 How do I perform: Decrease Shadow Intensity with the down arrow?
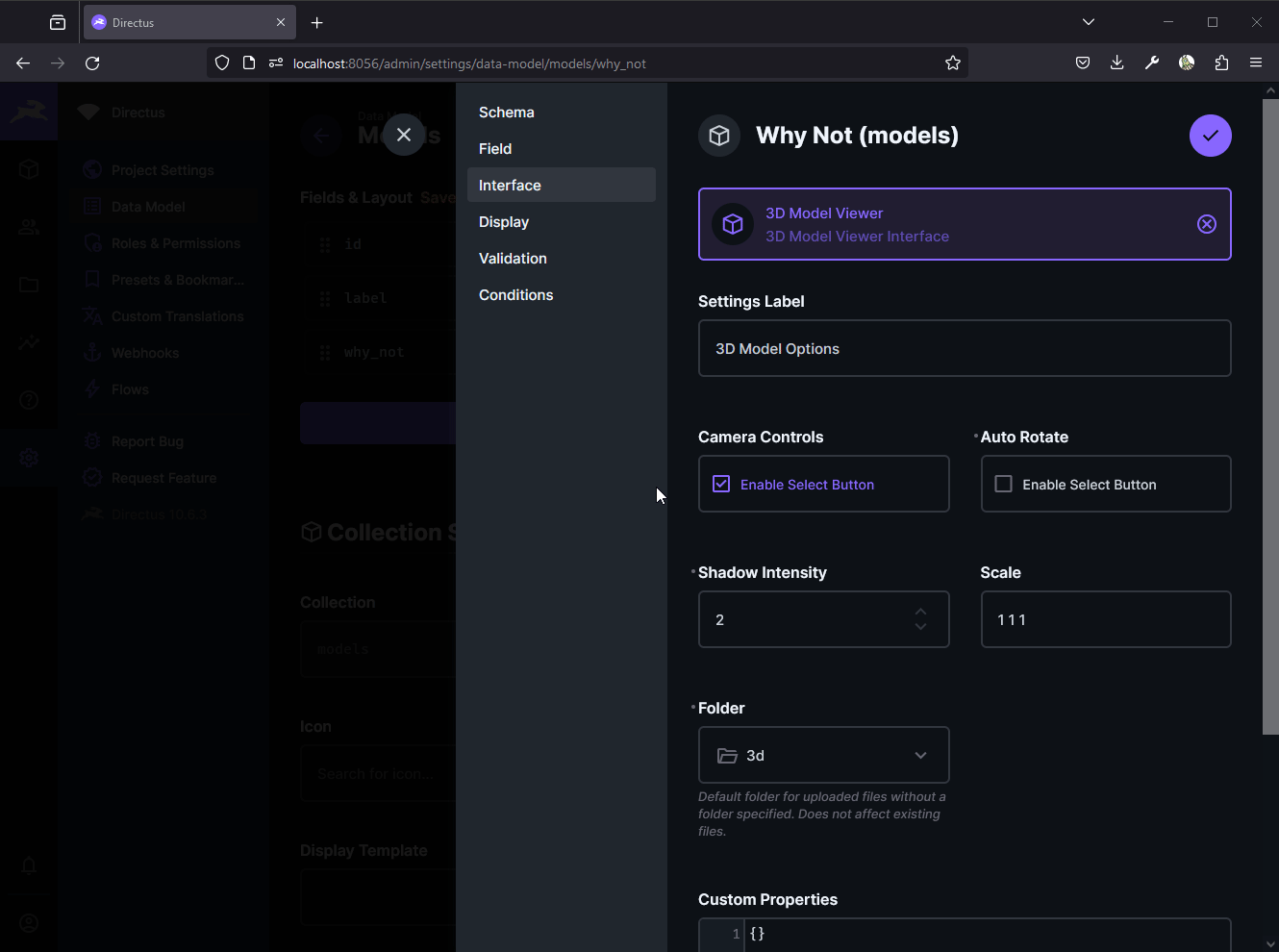click(920, 627)
